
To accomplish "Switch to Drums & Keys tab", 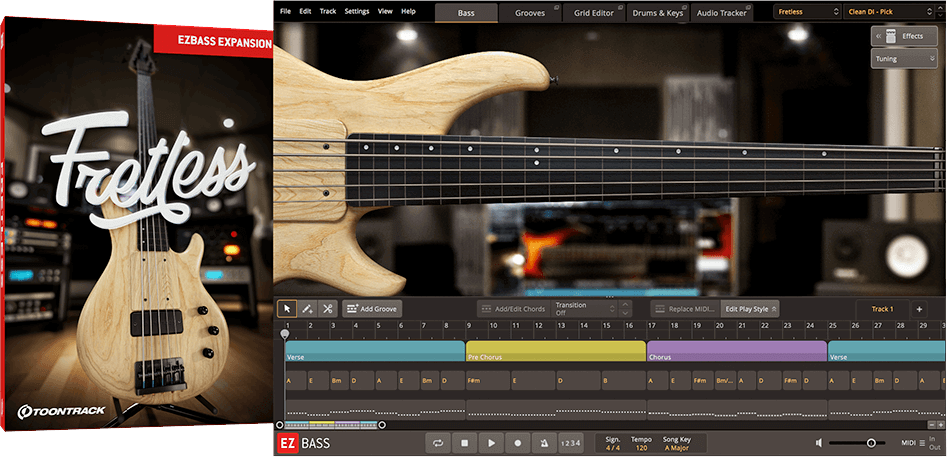I will 658,13.
